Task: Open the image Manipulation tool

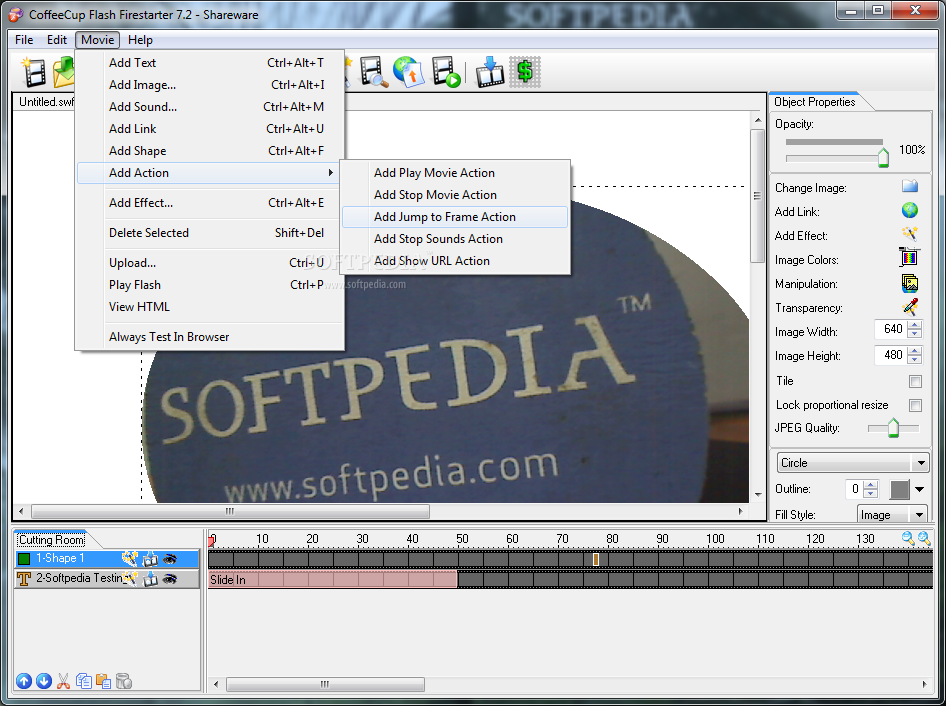Action: tap(910, 283)
